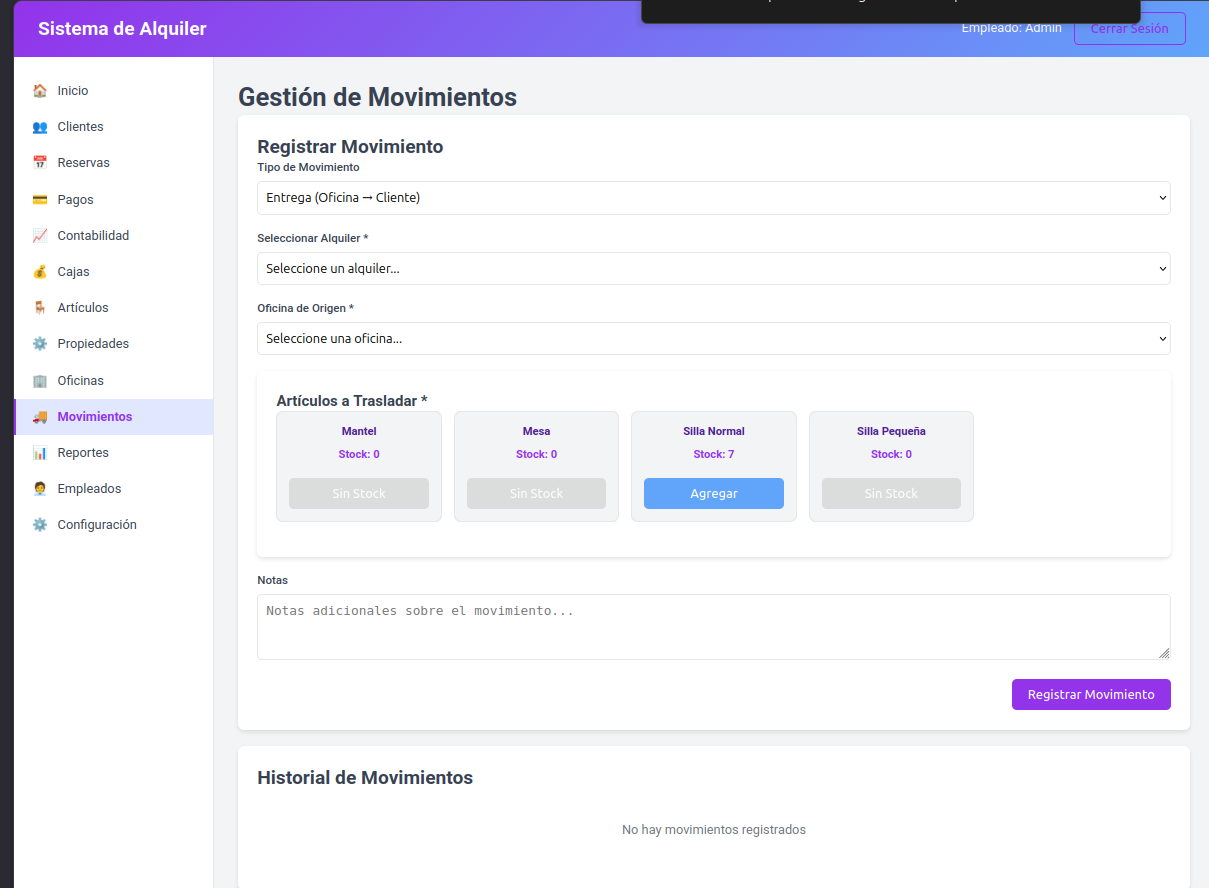1209x888 pixels.
Task: Click the money bag icon beside Cajas
Action: [x=40, y=272]
